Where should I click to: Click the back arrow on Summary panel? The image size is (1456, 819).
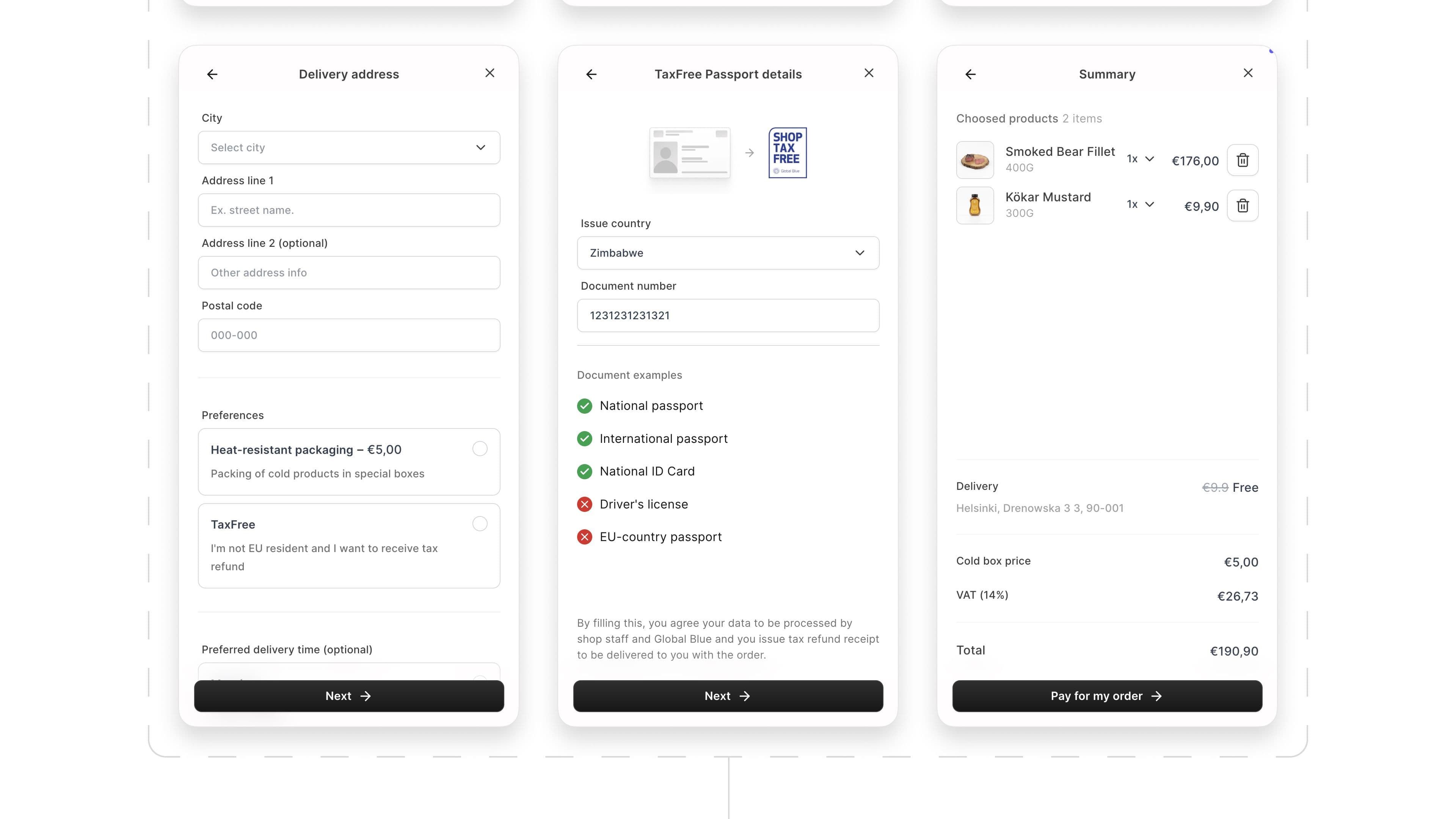point(970,73)
